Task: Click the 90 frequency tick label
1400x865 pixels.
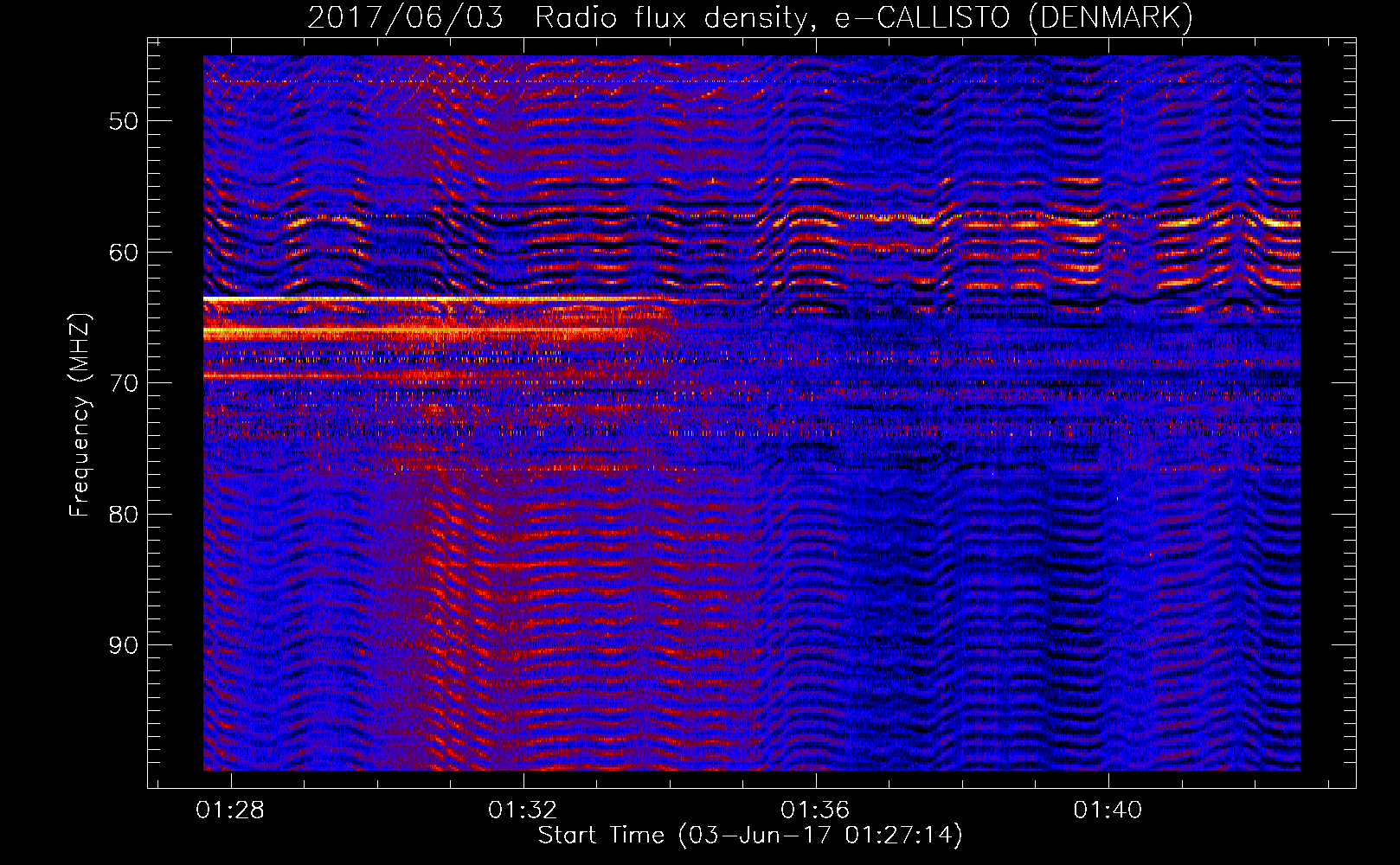Action: tap(123, 645)
